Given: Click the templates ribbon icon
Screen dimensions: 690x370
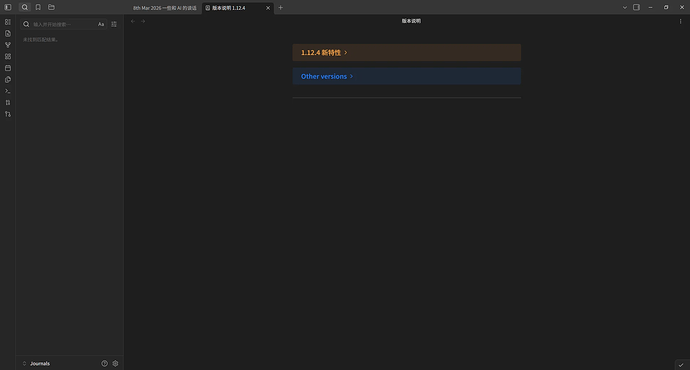Looking at the screenshot, I should click(x=8, y=80).
